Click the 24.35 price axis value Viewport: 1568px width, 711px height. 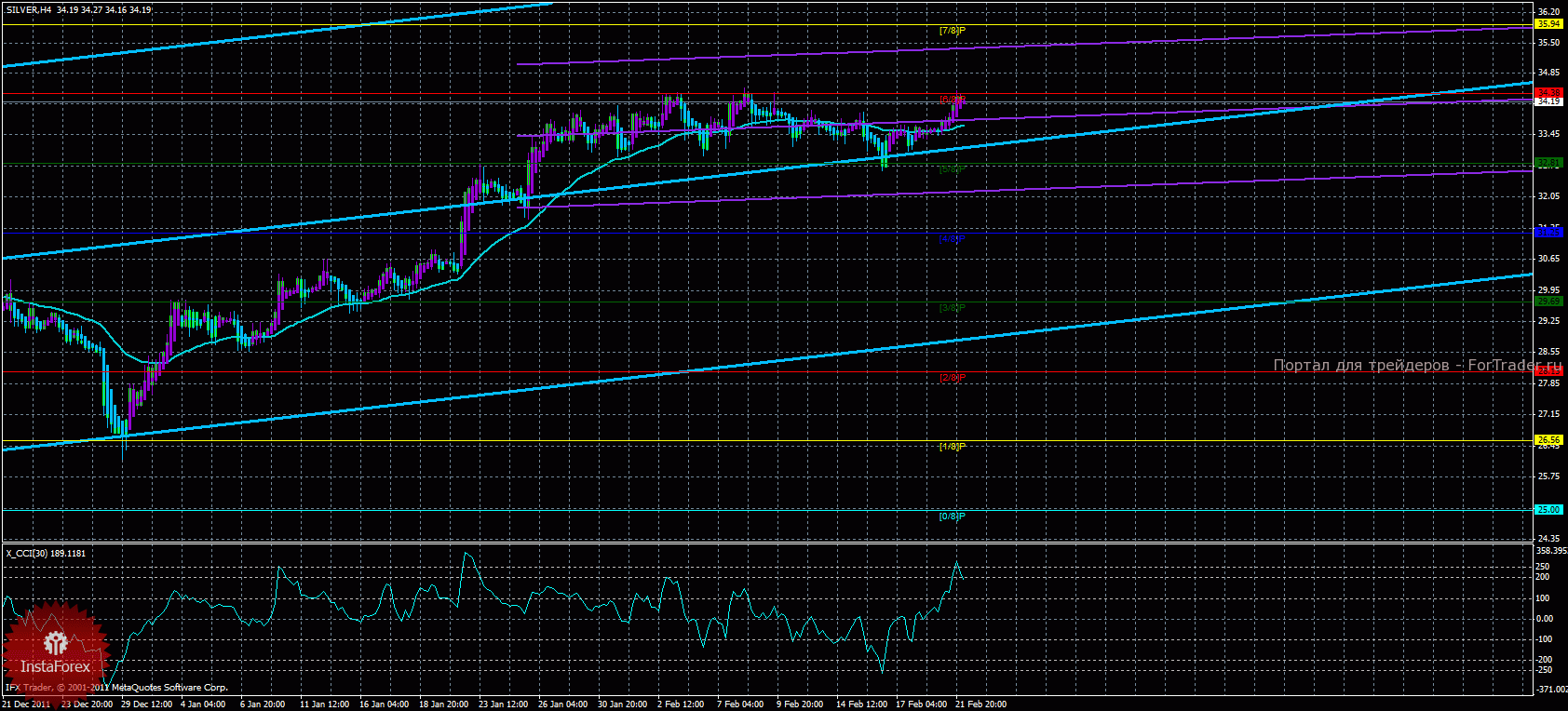click(1548, 539)
